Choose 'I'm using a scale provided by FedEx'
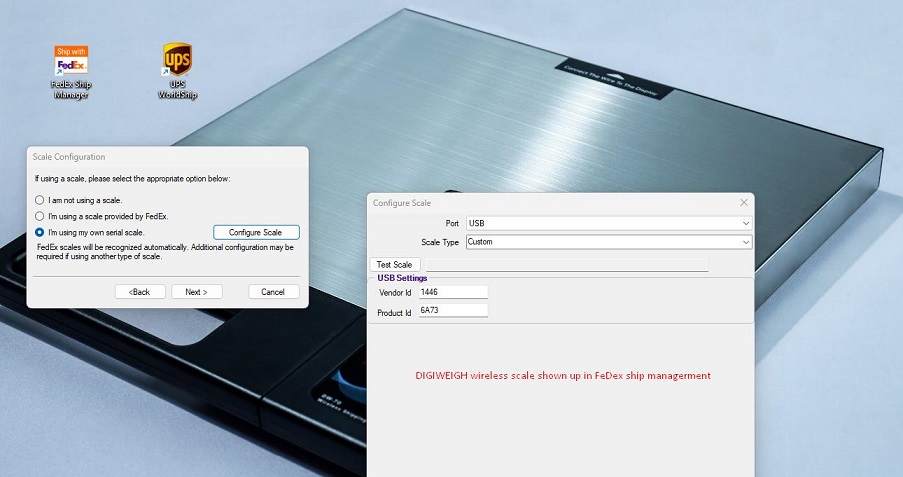The image size is (903, 477). click(x=40, y=216)
